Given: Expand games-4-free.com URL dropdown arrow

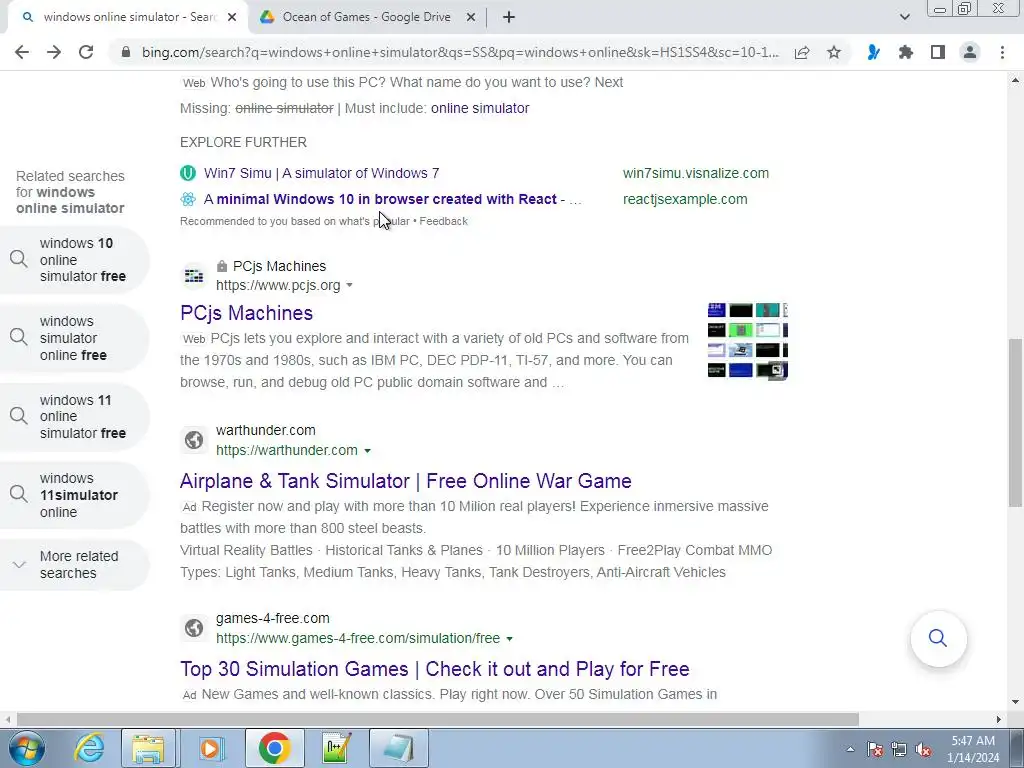Looking at the screenshot, I should coord(509,639).
